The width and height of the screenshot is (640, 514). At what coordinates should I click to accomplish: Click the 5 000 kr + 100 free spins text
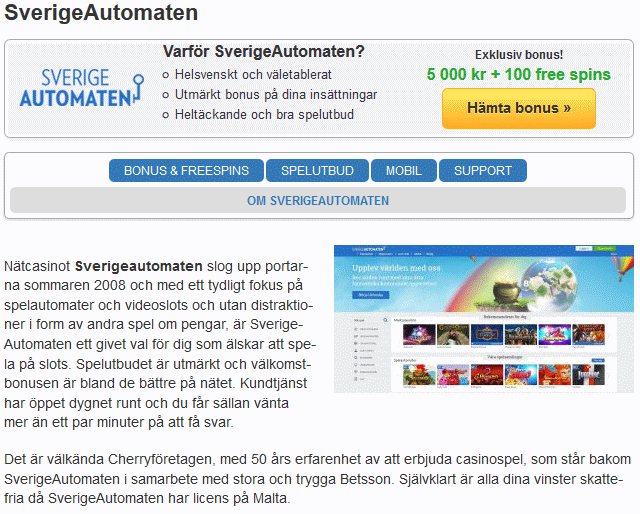(x=518, y=74)
